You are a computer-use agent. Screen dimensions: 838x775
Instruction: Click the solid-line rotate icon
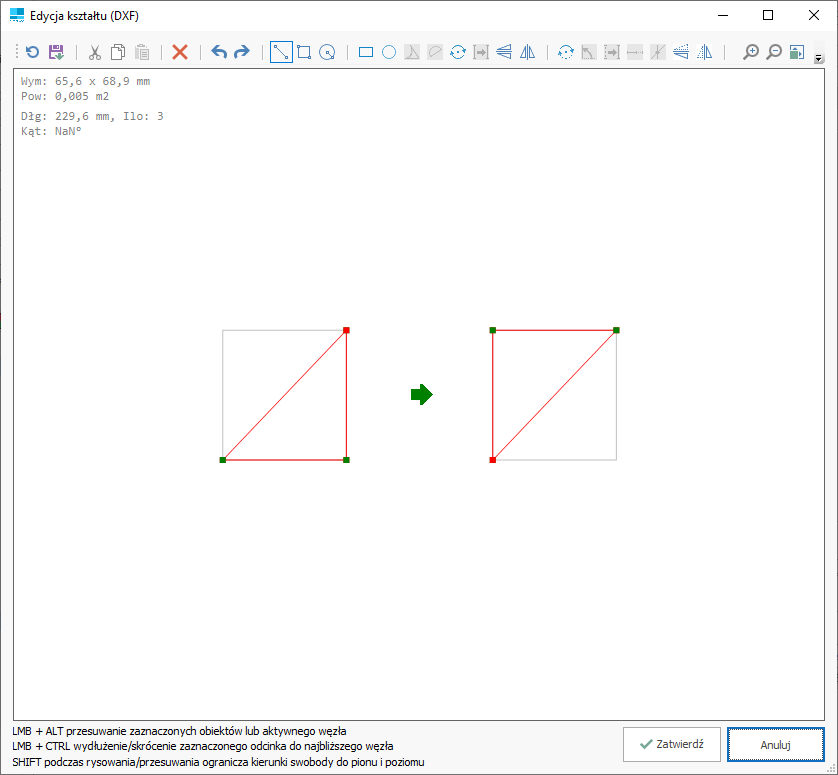point(458,52)
